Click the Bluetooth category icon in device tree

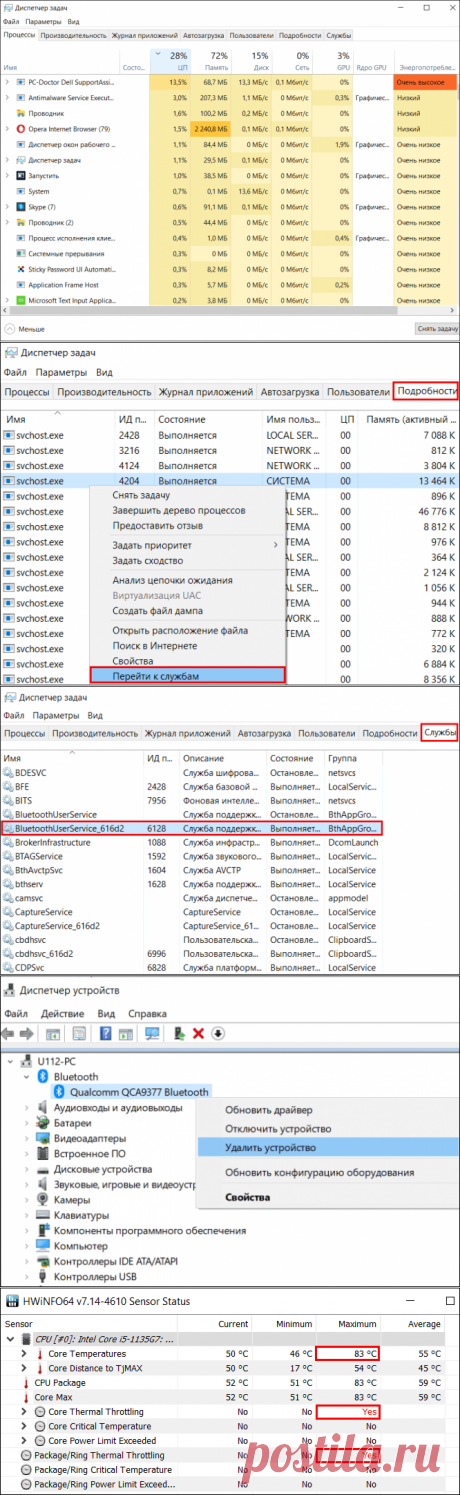(x=43, y=1077)
